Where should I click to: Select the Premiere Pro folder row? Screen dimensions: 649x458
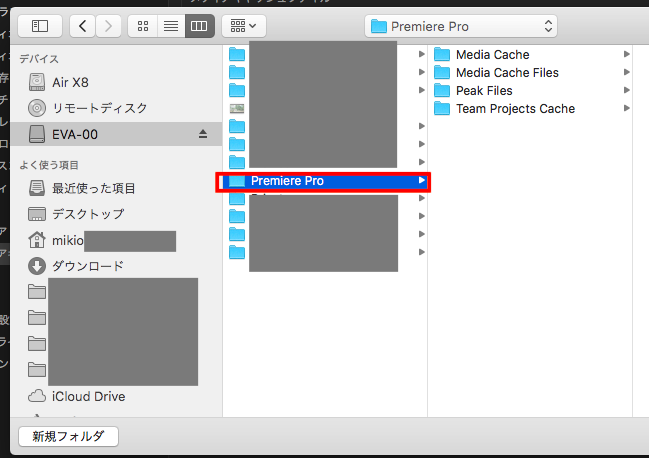(x=323, y=181)
